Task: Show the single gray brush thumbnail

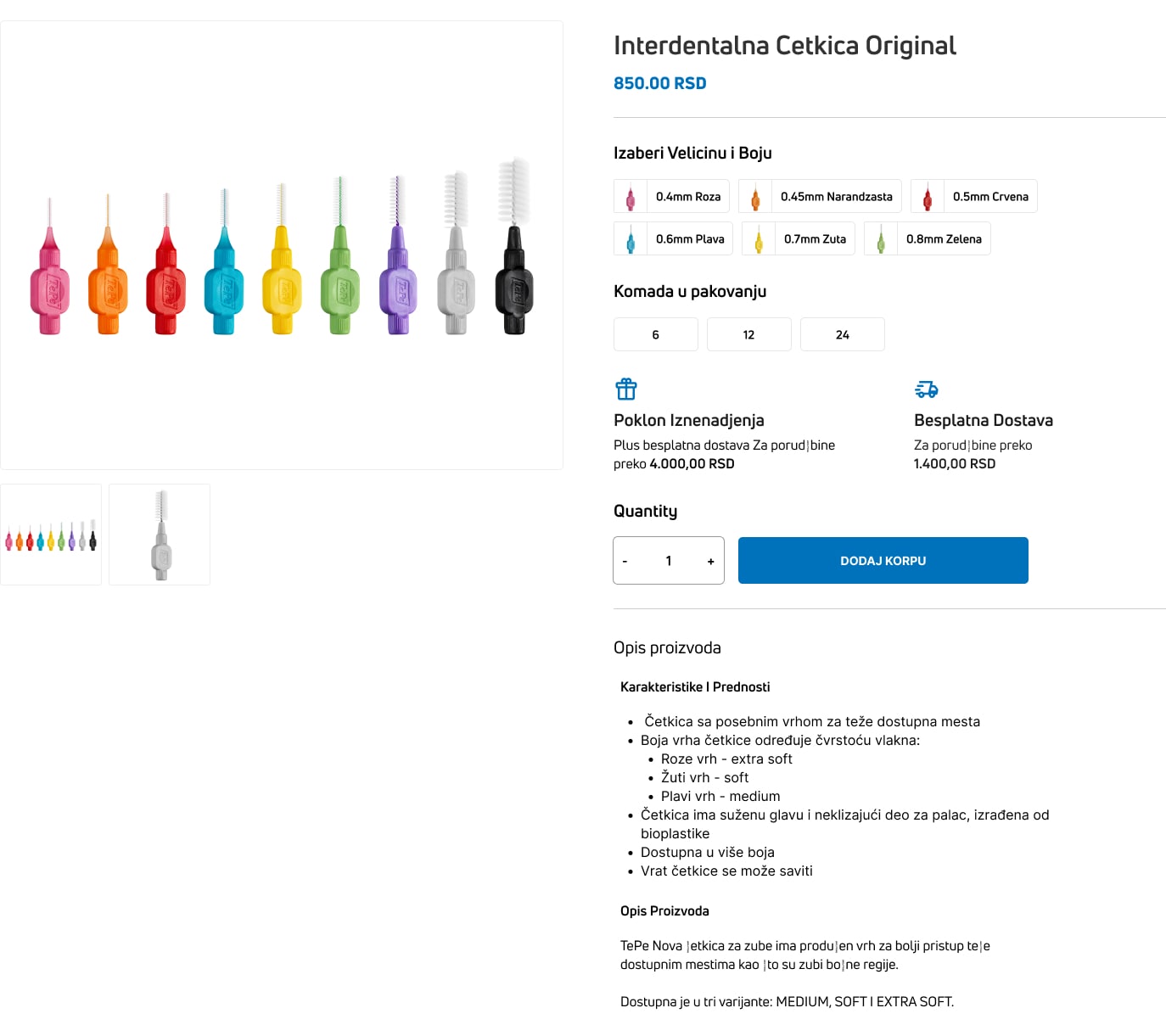Action: [160, 535]
